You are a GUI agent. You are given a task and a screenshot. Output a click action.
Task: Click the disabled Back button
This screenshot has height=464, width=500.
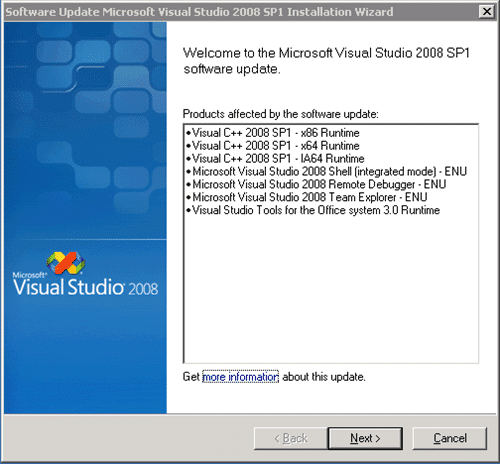(291, 438)
